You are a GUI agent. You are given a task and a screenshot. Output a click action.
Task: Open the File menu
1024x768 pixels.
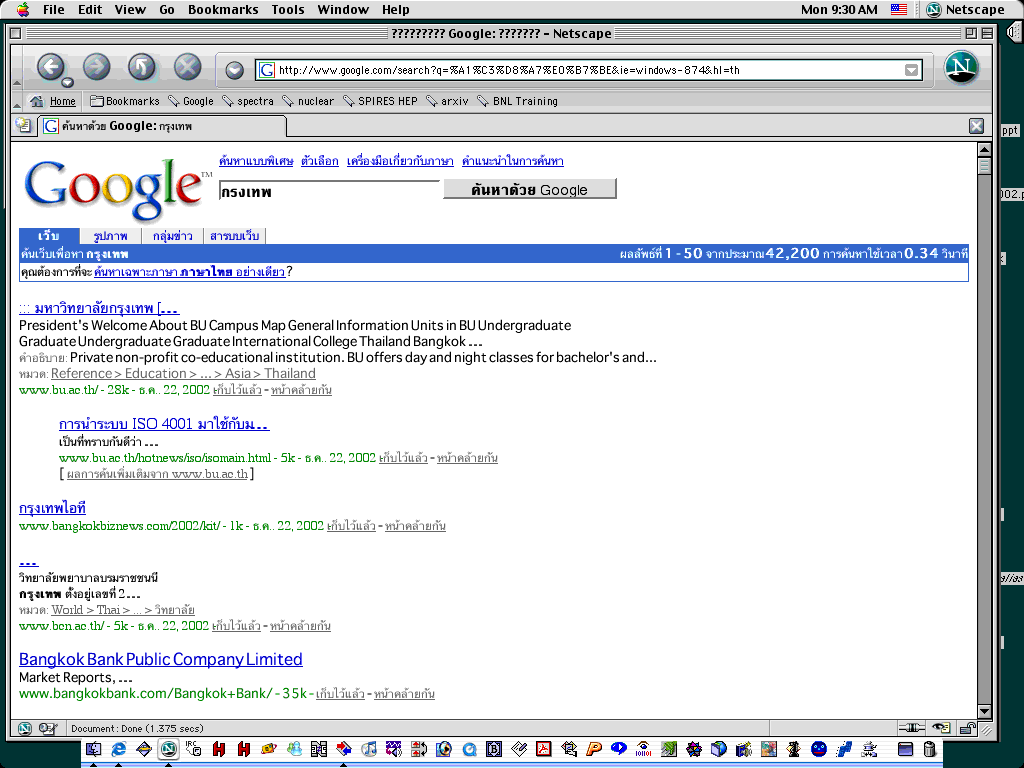pyautogui.click(x=54, y=10)
